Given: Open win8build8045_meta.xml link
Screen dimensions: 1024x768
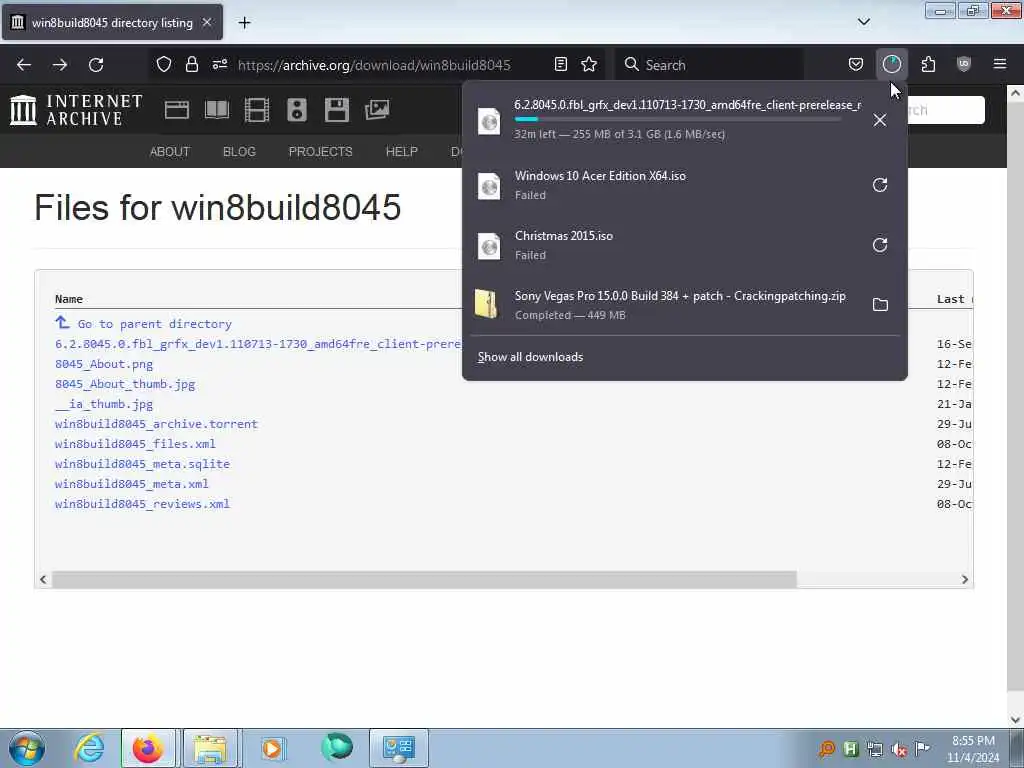Looking at the screenshot, I should [x=131, y=484].
